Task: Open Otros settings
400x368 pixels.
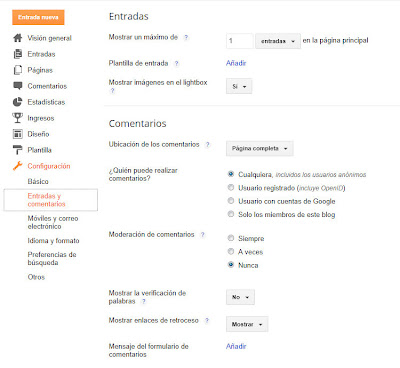Action: [x=36, y=277]
